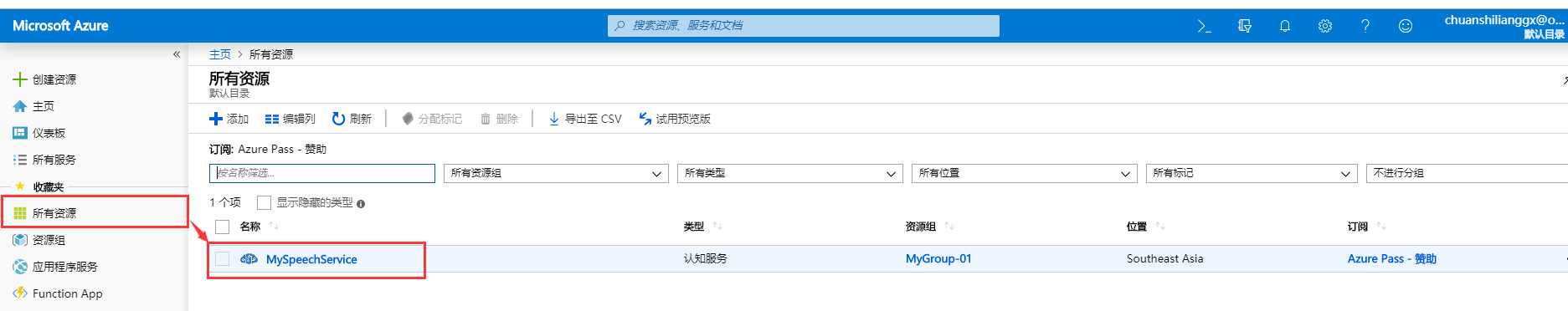Click Try preview in toolbar
Screen dimensions: 1568x311
(675, 119)
